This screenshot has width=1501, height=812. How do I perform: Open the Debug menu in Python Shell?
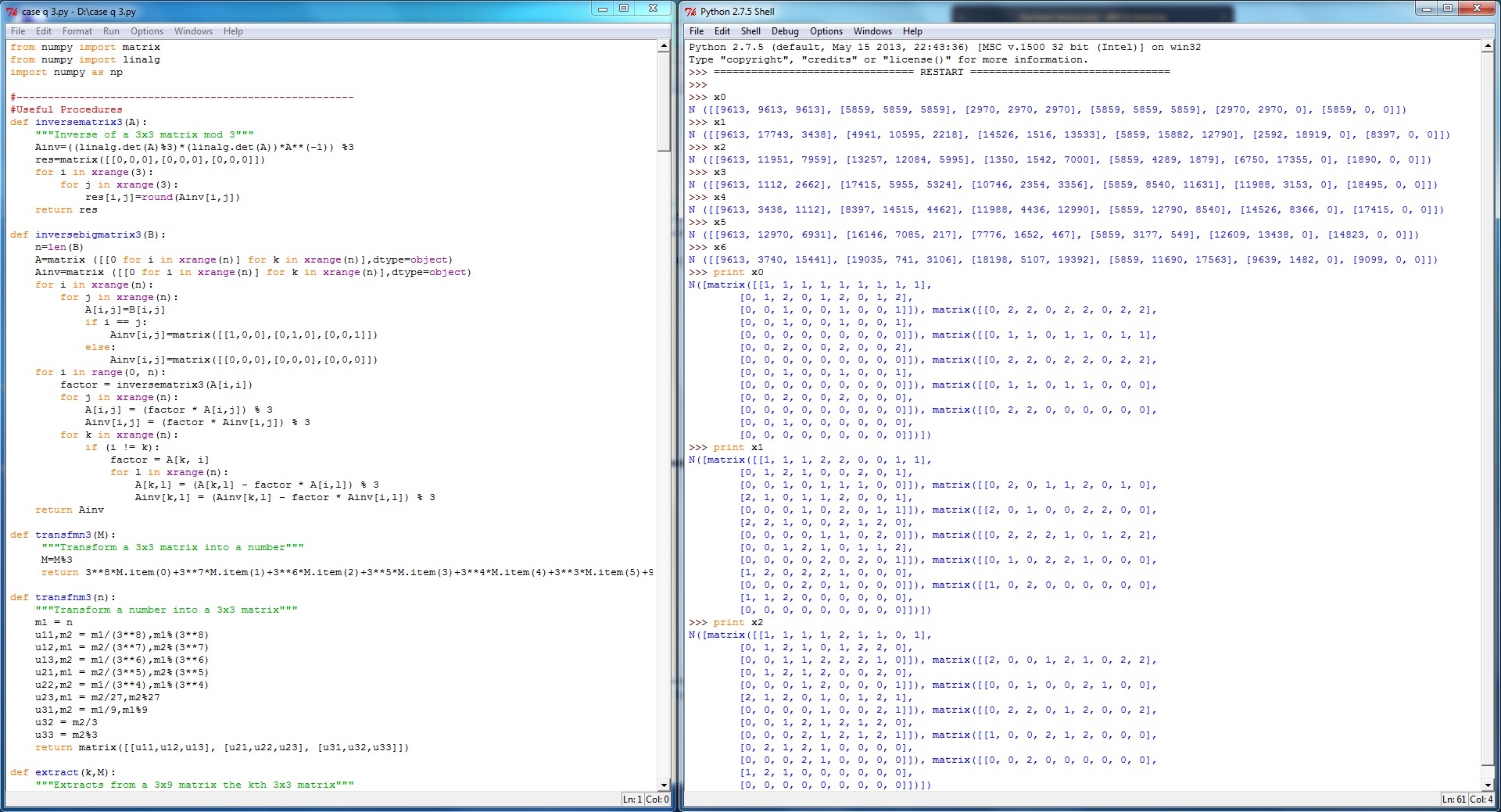pos(785,31)
